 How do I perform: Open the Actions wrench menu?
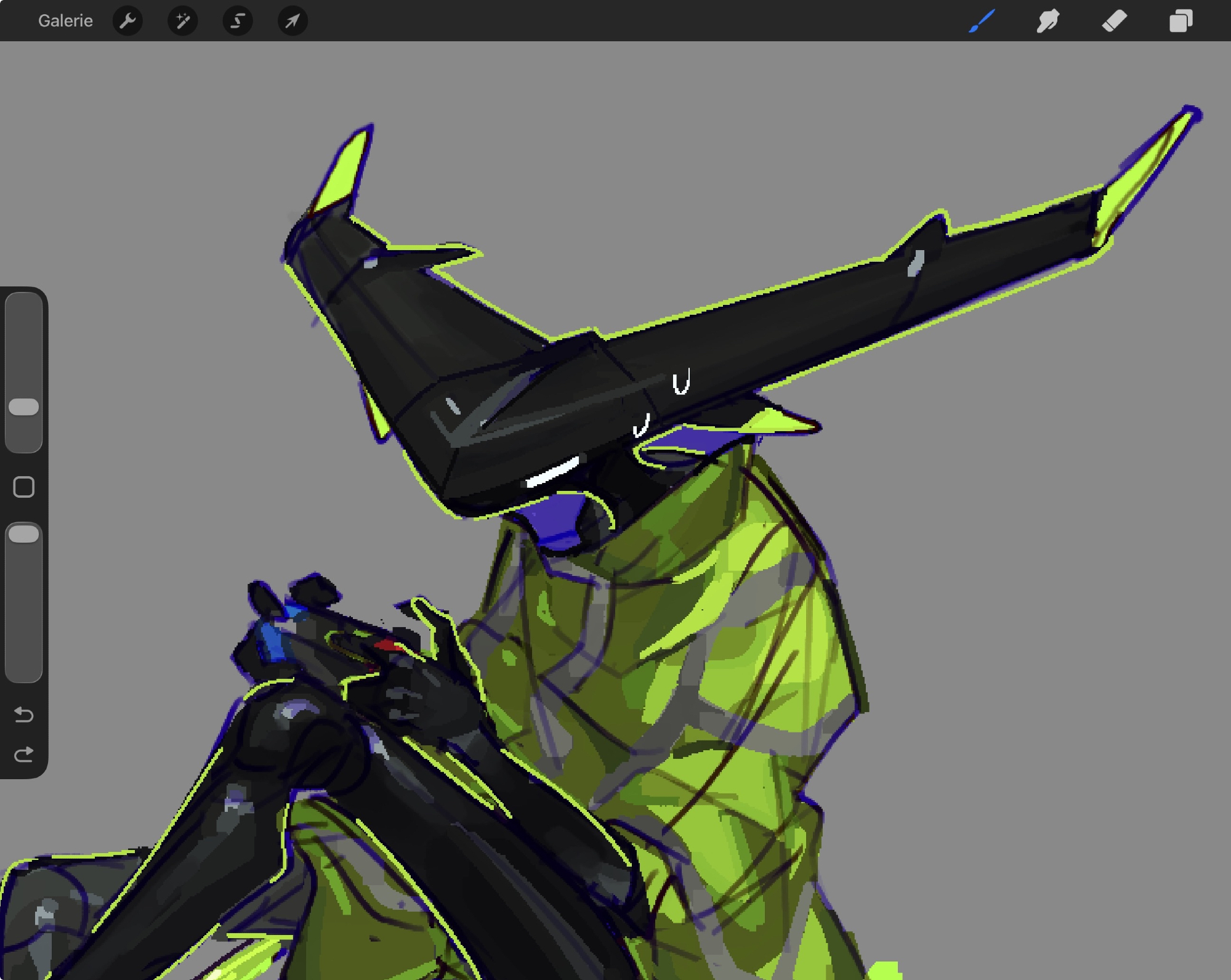(x=127, y=21)
